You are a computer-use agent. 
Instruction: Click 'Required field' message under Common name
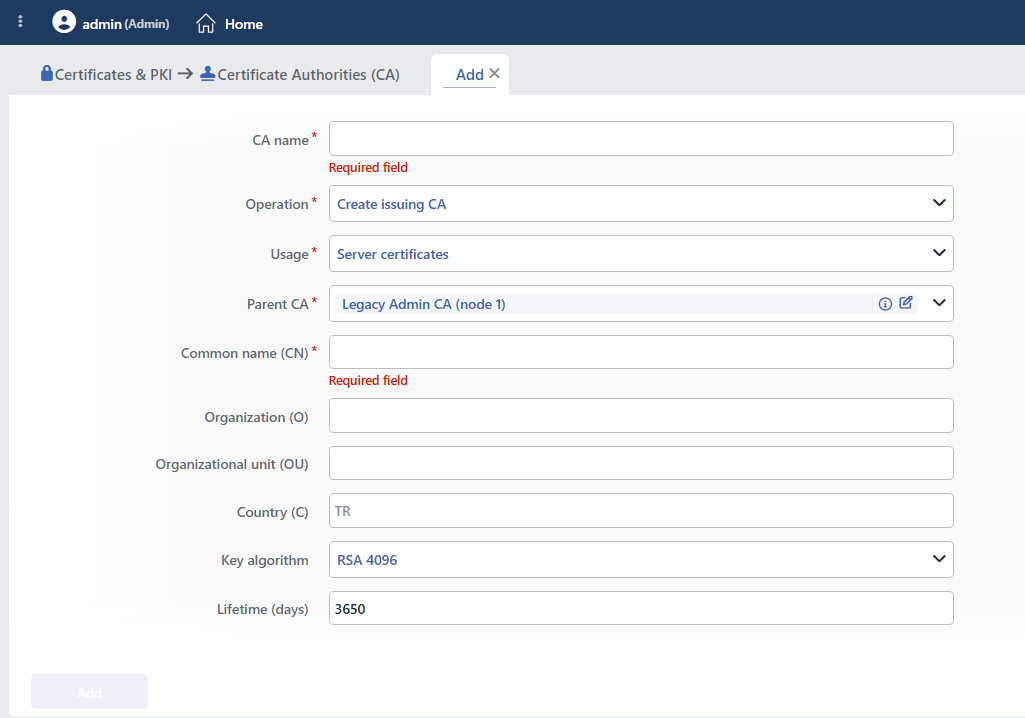pyautogui.click(x=368, y=381)
